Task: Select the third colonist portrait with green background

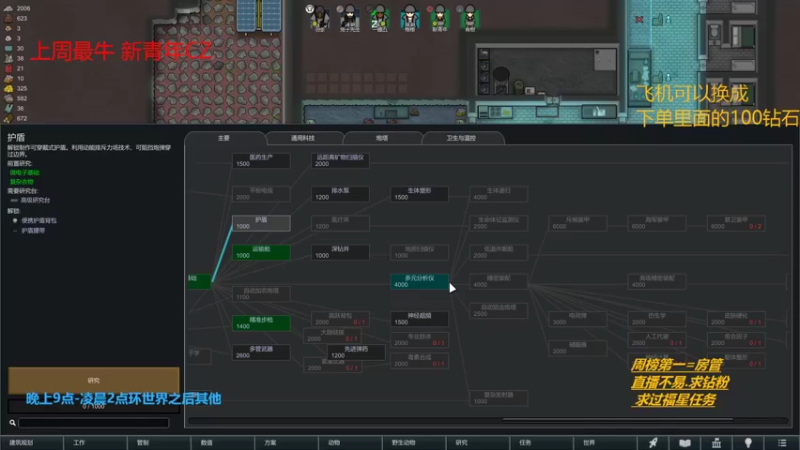Action: click(x=380, y=18)
